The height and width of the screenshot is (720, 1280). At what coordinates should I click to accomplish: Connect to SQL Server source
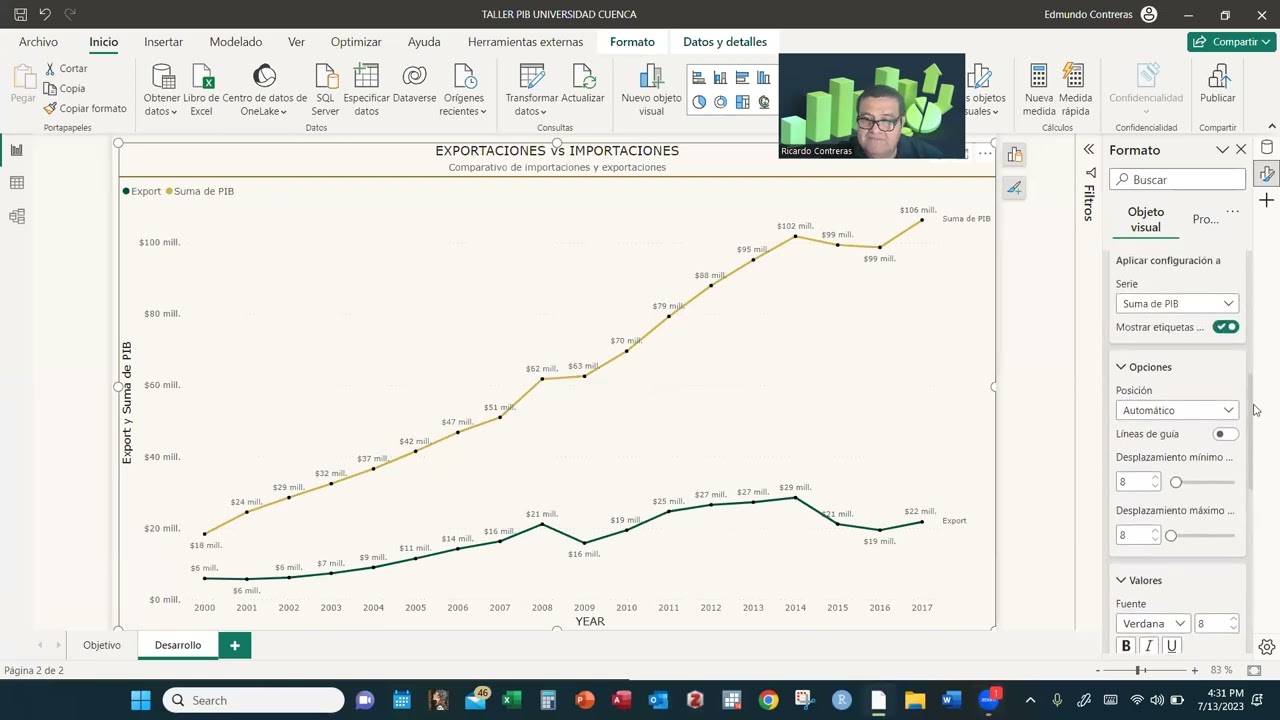pyautogui.click(x=325, y=90)
